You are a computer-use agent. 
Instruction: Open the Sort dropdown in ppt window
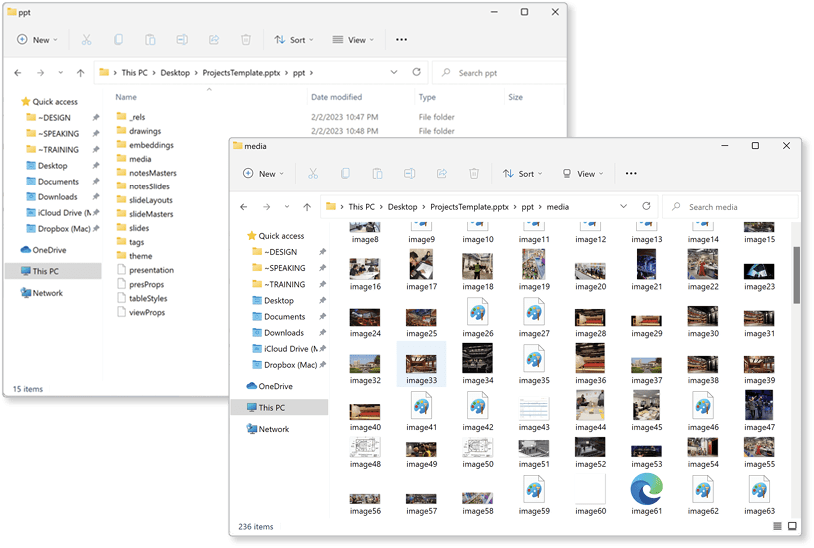point(294,39)
